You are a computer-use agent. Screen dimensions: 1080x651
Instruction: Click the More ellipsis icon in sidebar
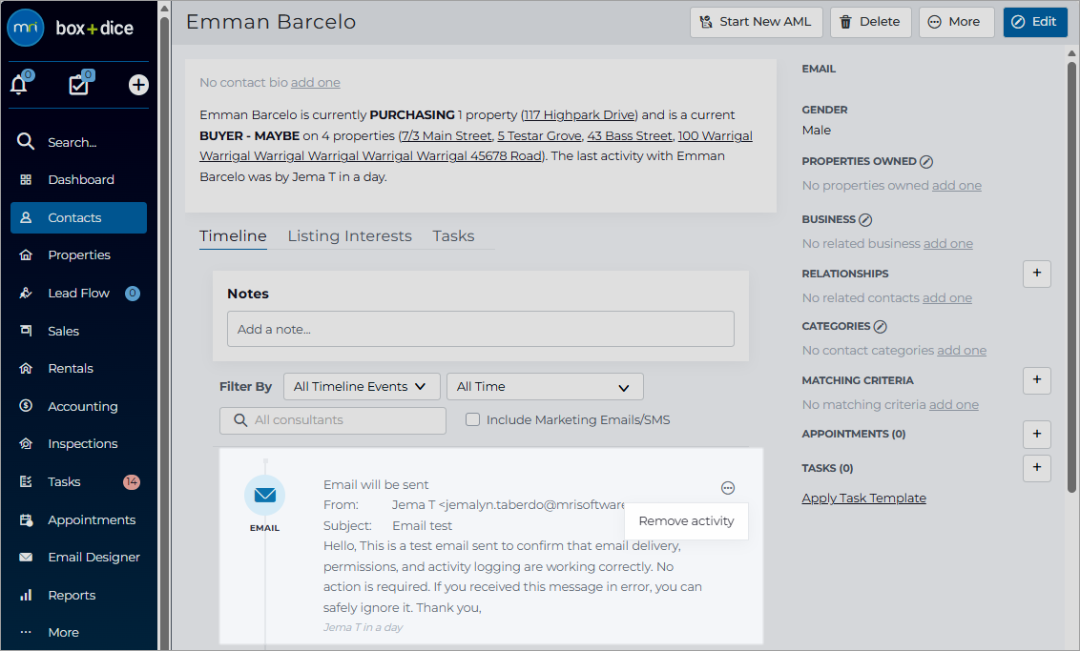click(26, 632)
